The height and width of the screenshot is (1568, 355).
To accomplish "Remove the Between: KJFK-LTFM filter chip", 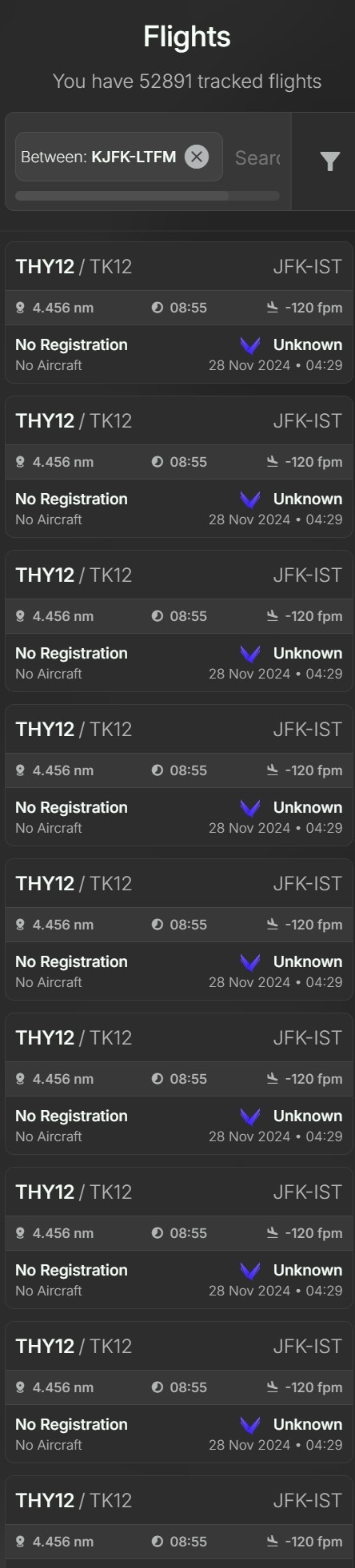I will tap(196, 157).
